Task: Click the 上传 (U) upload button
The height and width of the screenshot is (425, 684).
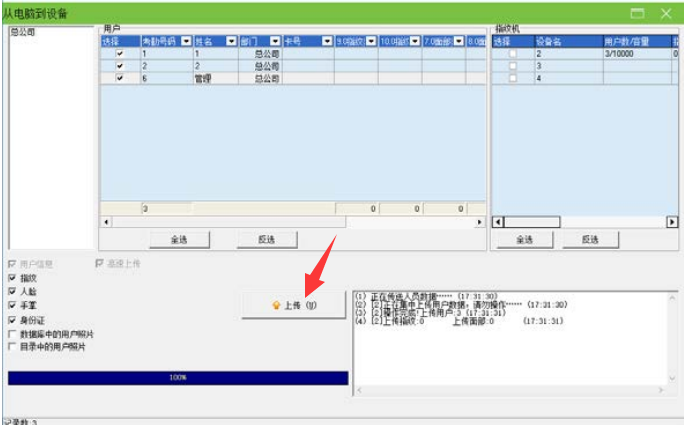Action: [x=294, y=305]
